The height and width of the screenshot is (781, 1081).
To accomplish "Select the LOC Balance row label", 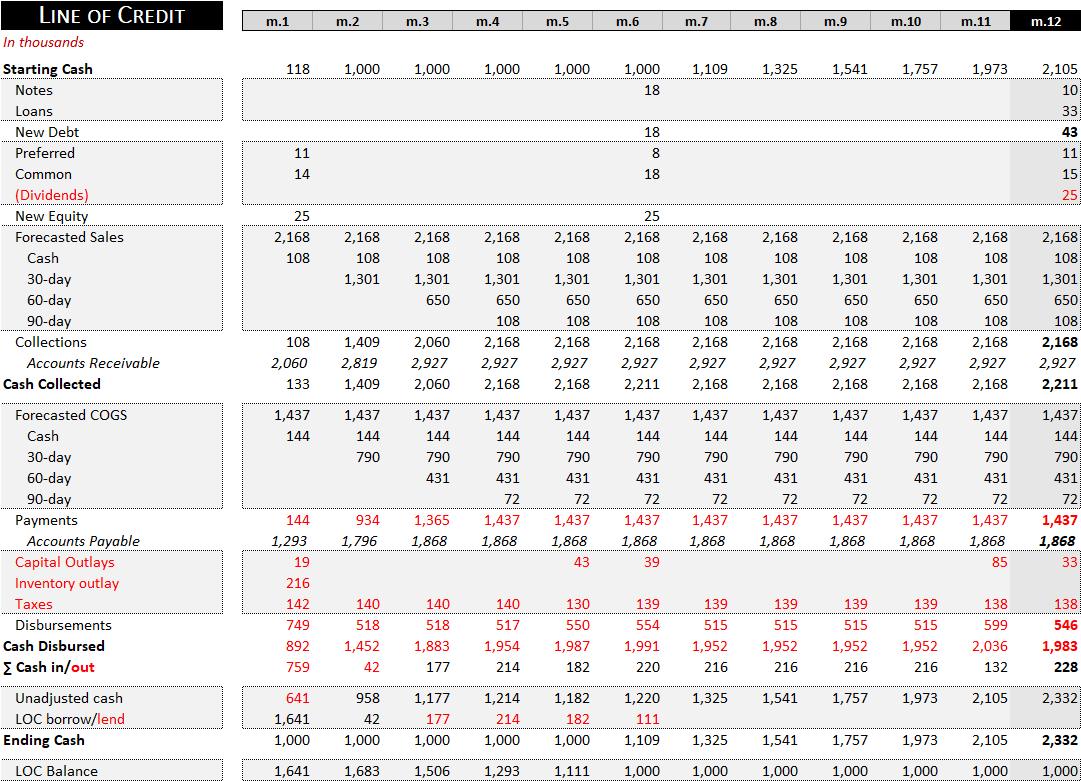I will [x=57, y=771].
